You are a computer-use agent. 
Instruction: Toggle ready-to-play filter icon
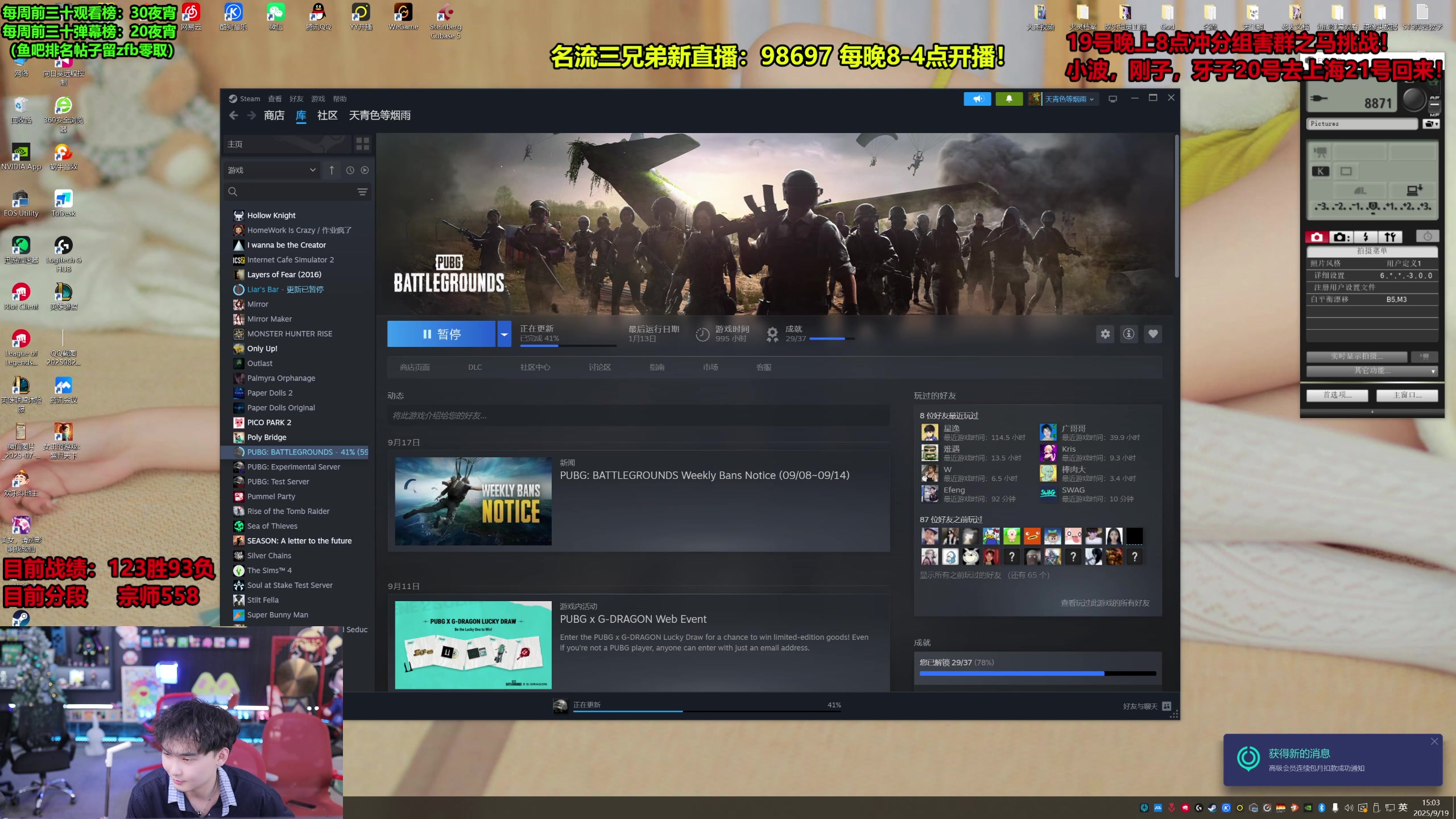tap(365, 170)
